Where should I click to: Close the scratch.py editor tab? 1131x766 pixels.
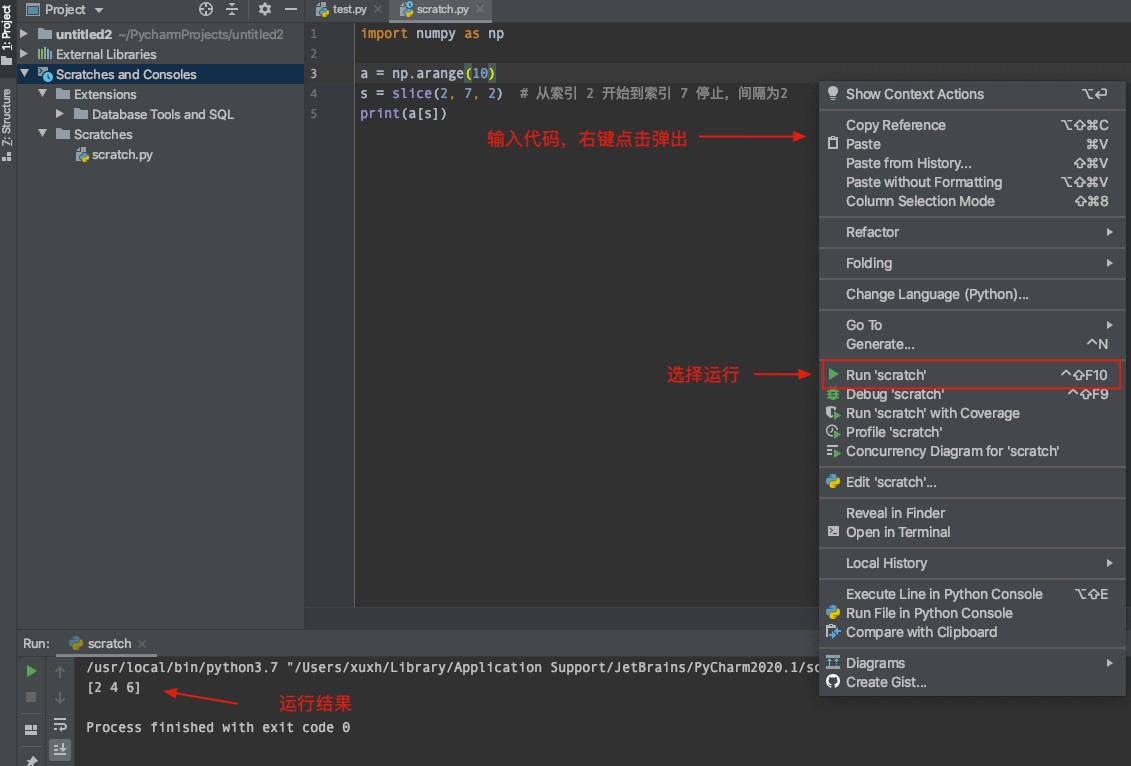480,9
